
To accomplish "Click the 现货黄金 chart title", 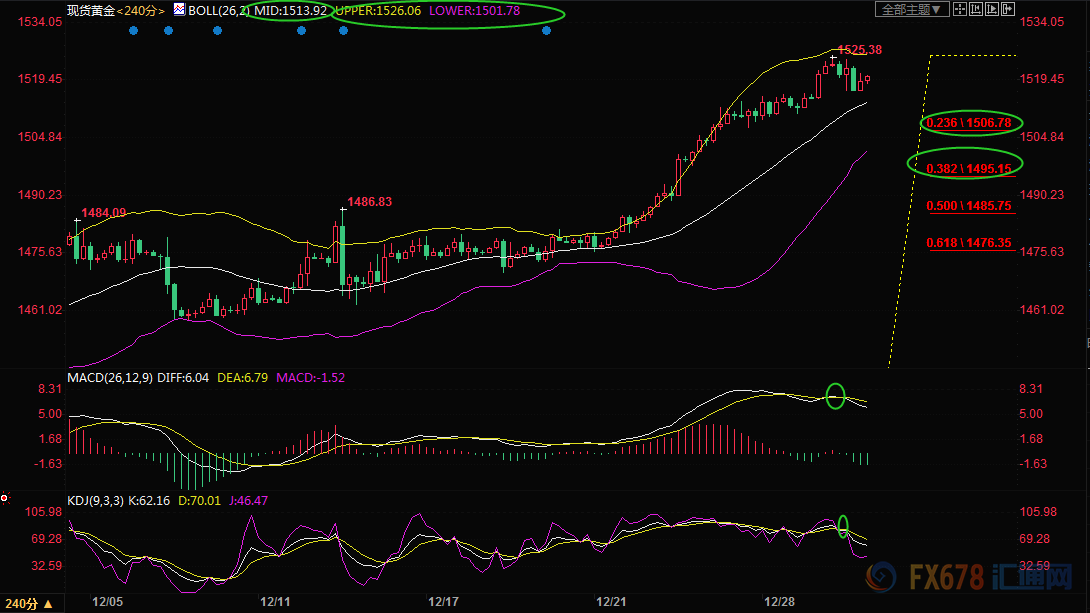I will [x=89, y=10].
